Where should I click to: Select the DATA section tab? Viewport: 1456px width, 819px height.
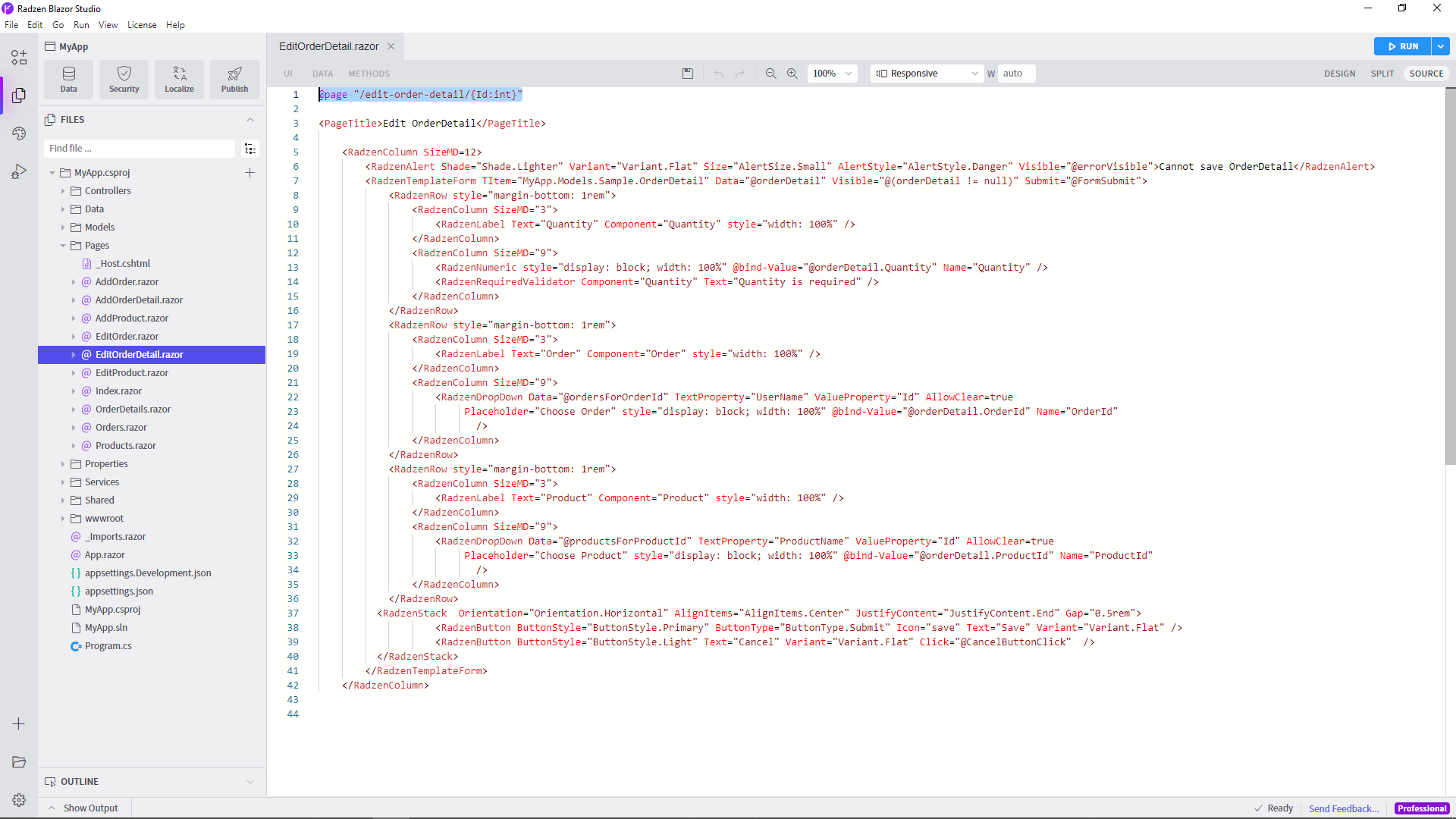pyautogui.click(x=322, y=74)
